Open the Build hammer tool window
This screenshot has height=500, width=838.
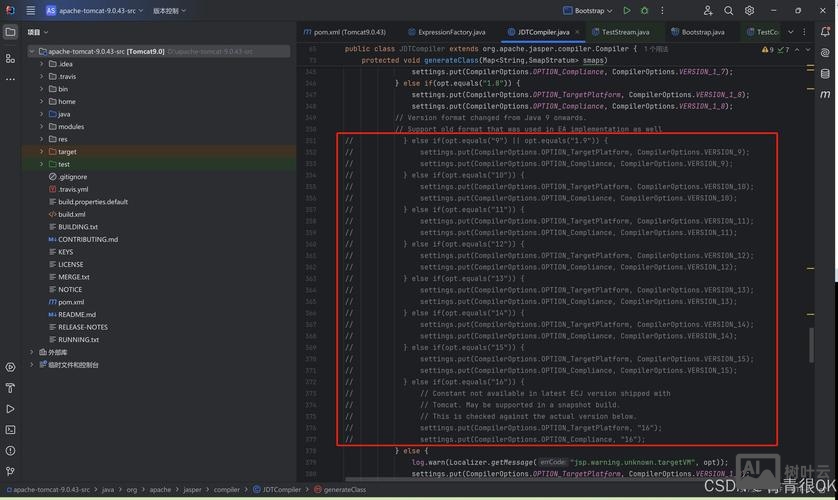pyautogui.click(x=10, y=388)
